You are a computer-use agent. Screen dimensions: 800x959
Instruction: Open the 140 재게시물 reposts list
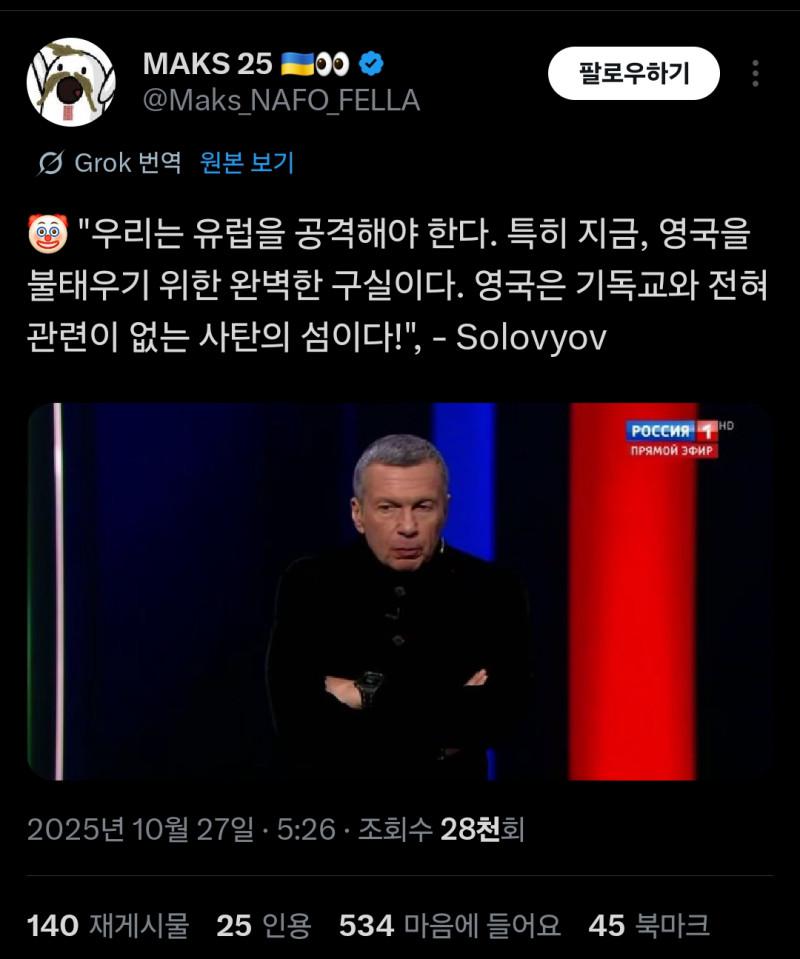click(108, 925)
